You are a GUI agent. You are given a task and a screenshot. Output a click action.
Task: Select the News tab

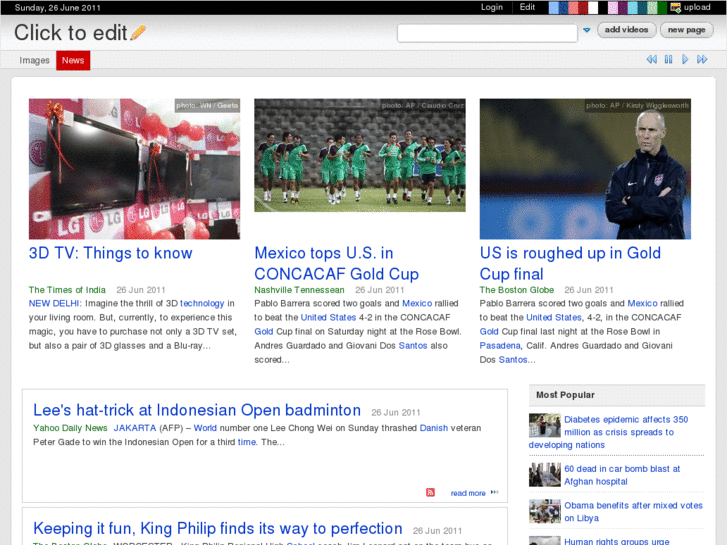pos(73,60)
